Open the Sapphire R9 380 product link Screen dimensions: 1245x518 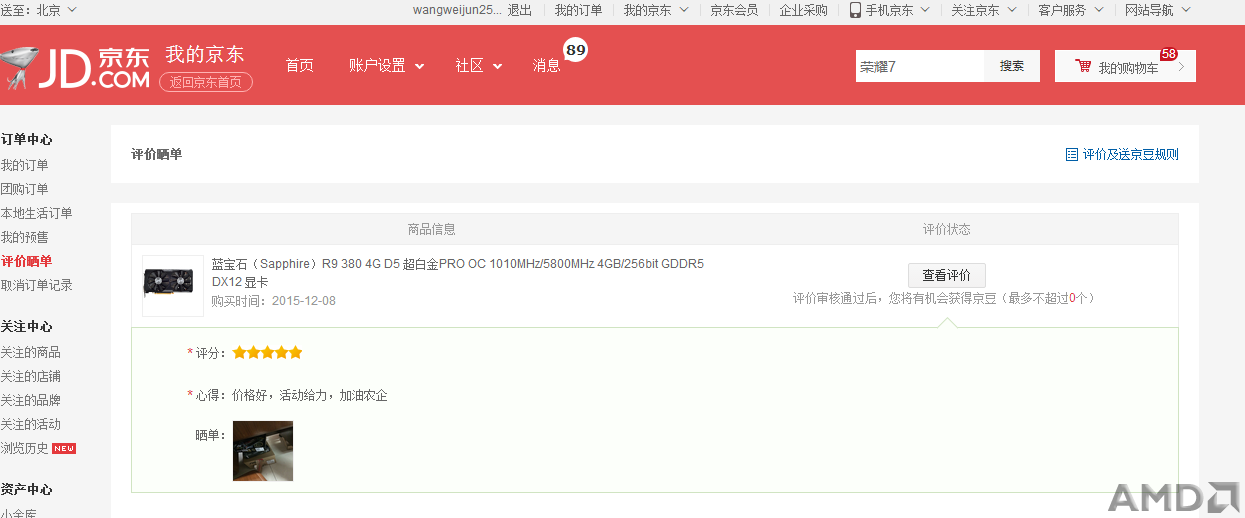coord(458,273)
